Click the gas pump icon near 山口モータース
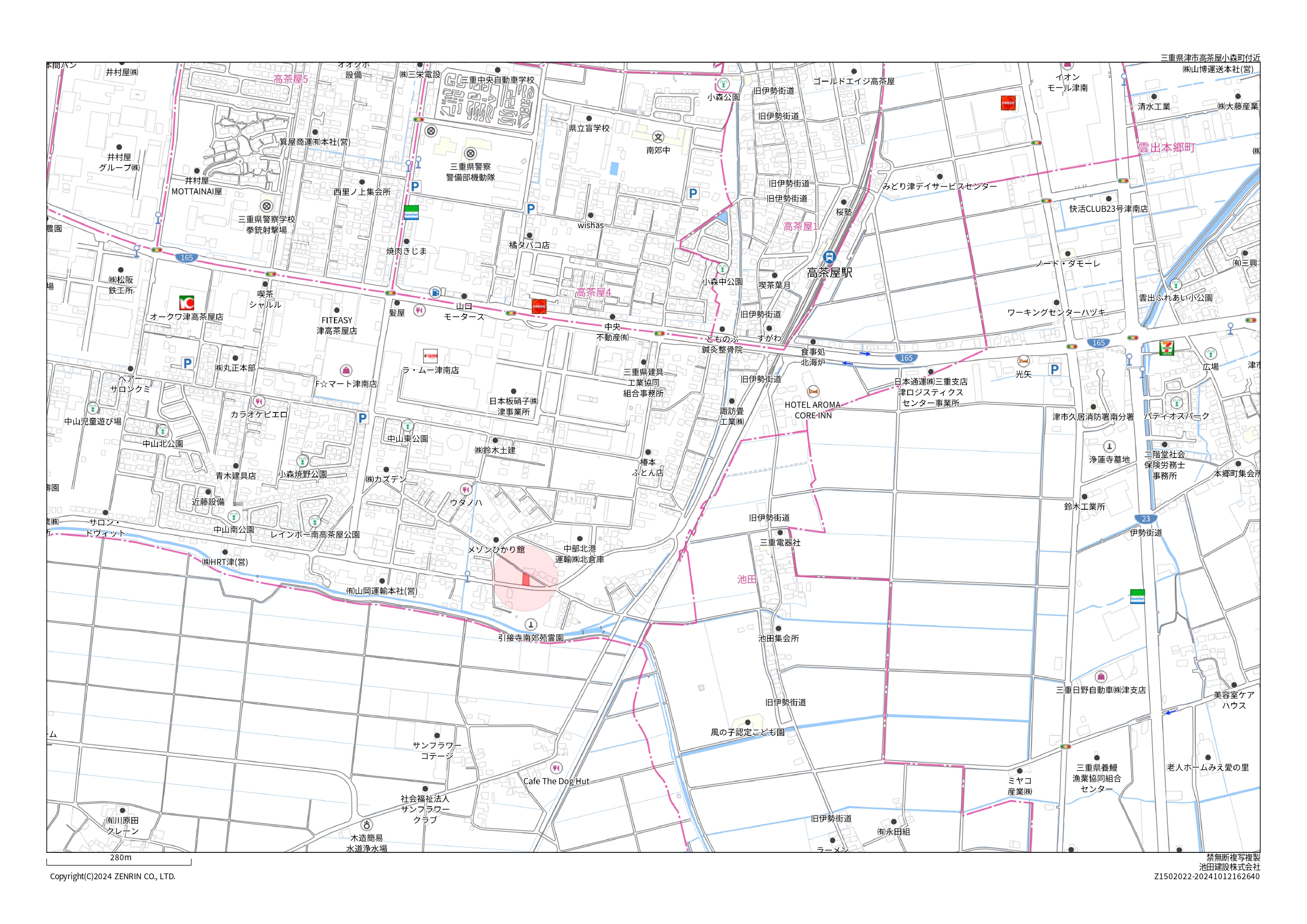 (435, 292)
